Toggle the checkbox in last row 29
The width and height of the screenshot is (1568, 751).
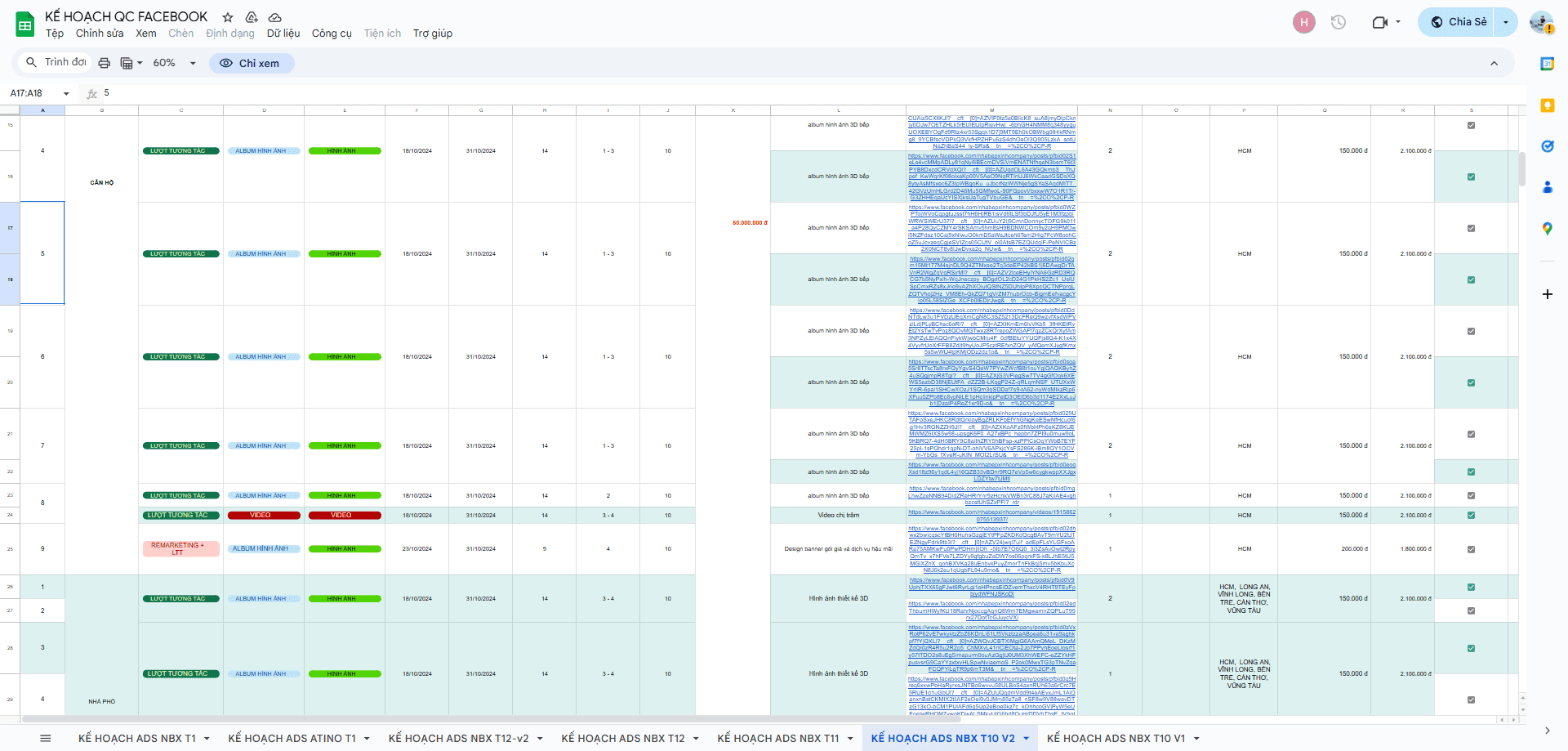click(x=1471, y=700)
